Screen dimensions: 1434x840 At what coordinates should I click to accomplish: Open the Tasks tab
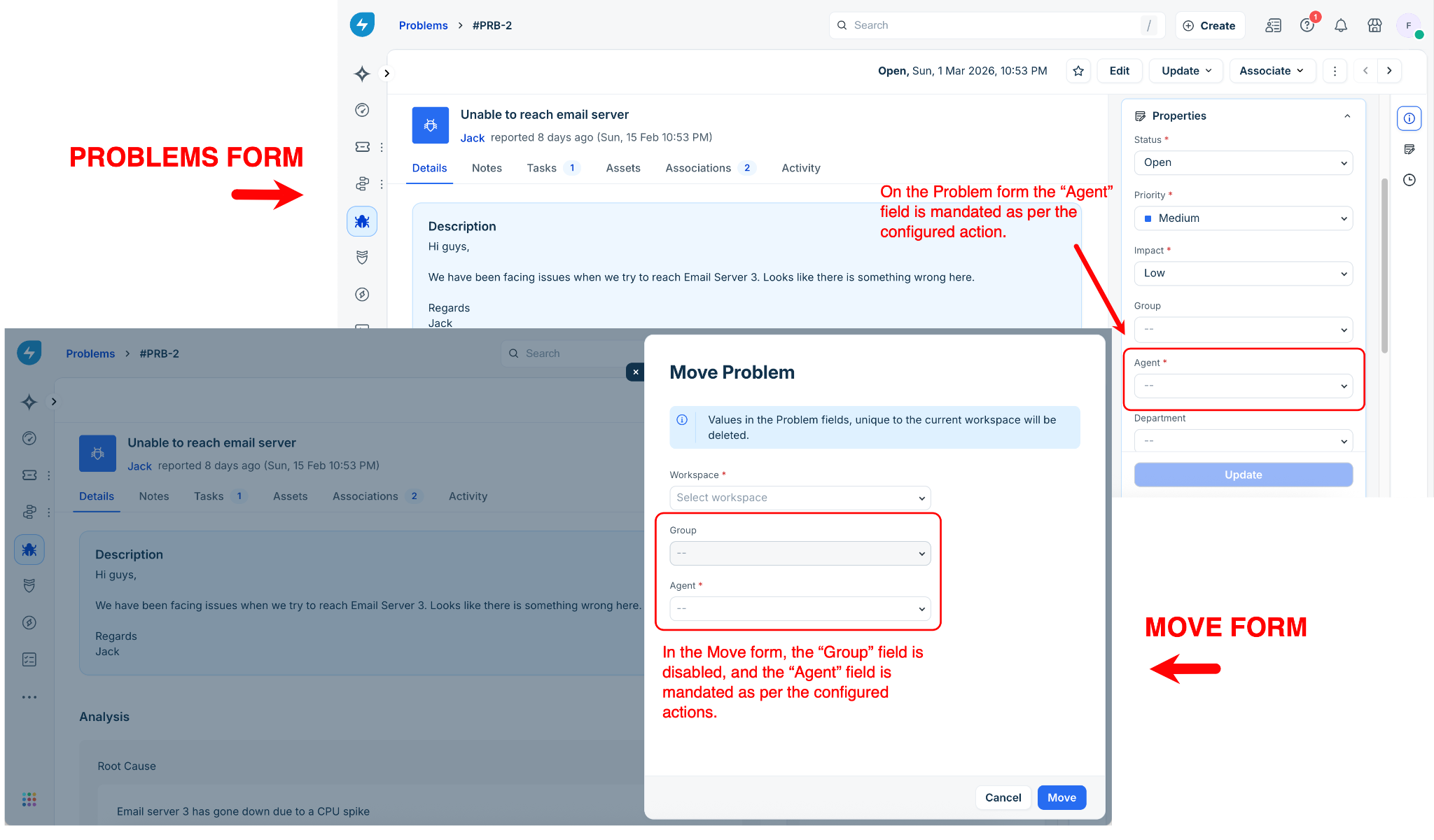pyautogui.click(x=541, y=168)
